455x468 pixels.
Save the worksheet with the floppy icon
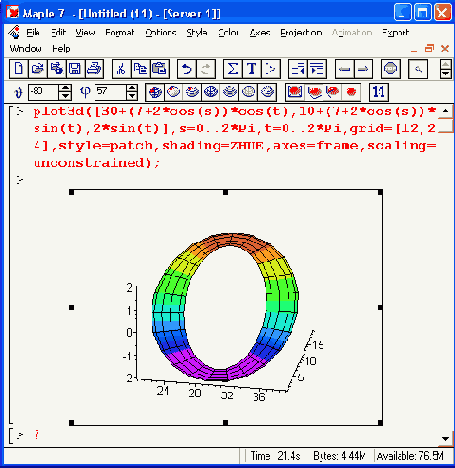tap(75, 69)
